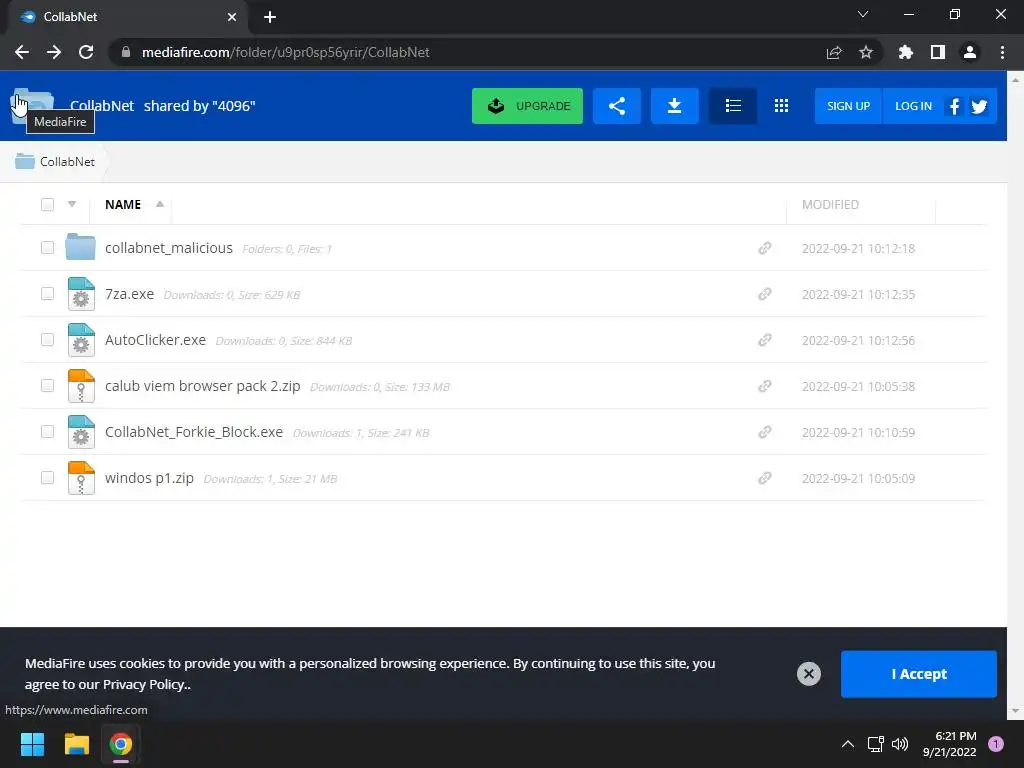Open collabnet_malicious folder name

click(168, 248)
